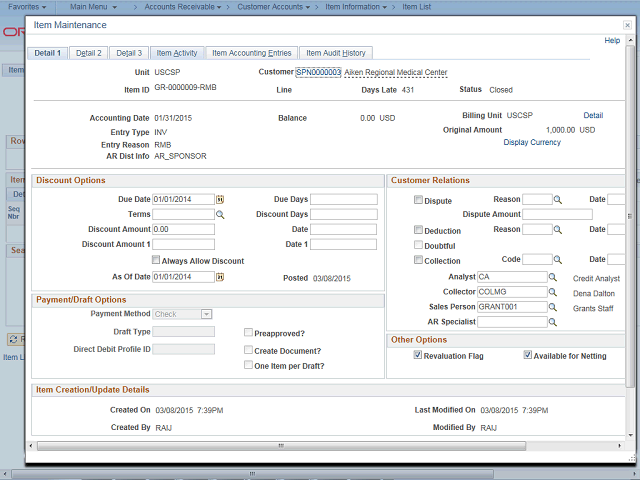This screenshot has height=480, width=640.
Task: Open the Aiken Regional Medical Center link
Action: click(x=395, y=73)
